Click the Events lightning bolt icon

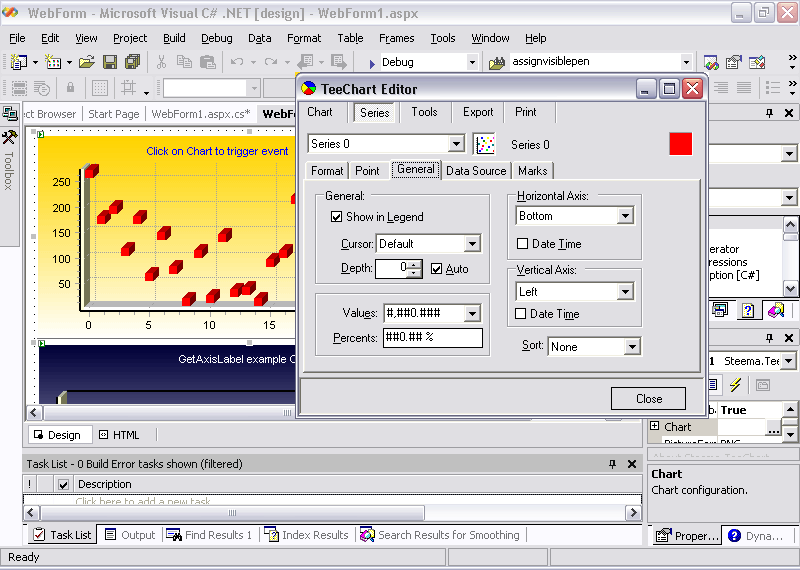click(x=735, y=384)
